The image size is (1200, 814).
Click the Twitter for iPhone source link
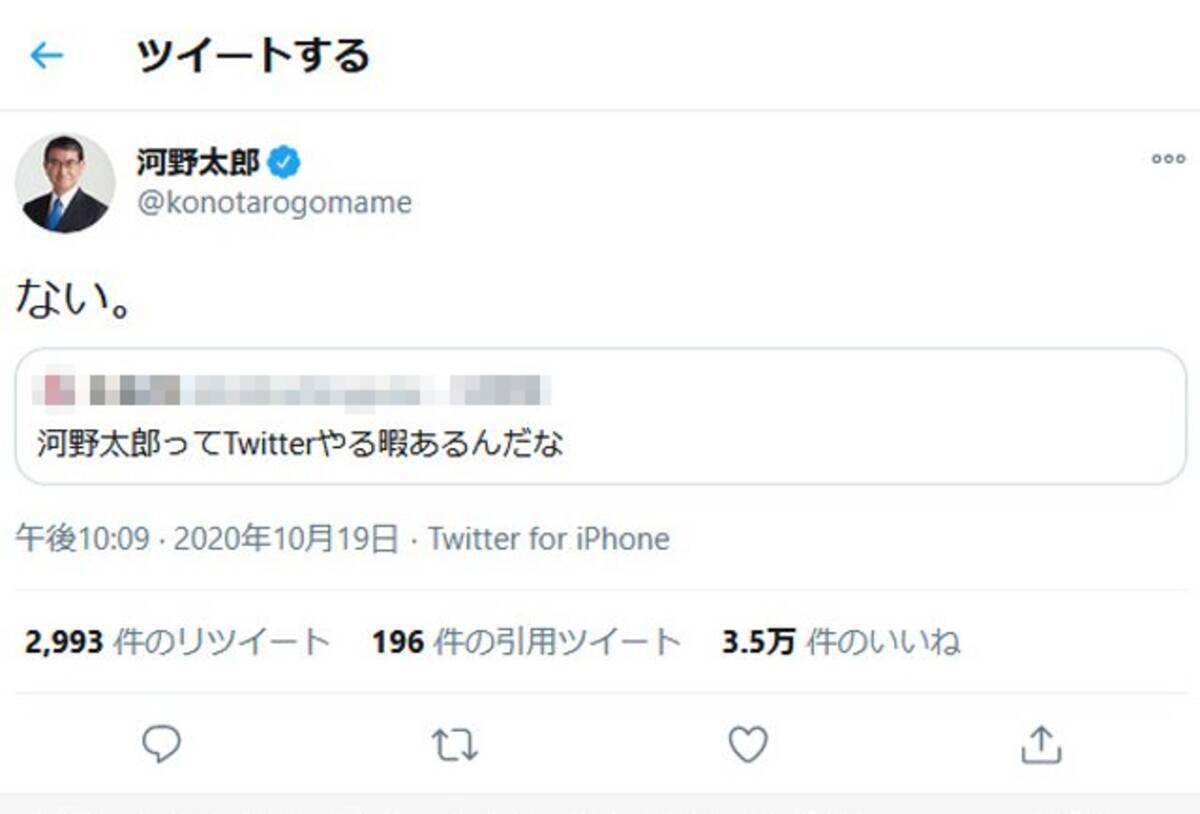(x=549, y=540)
